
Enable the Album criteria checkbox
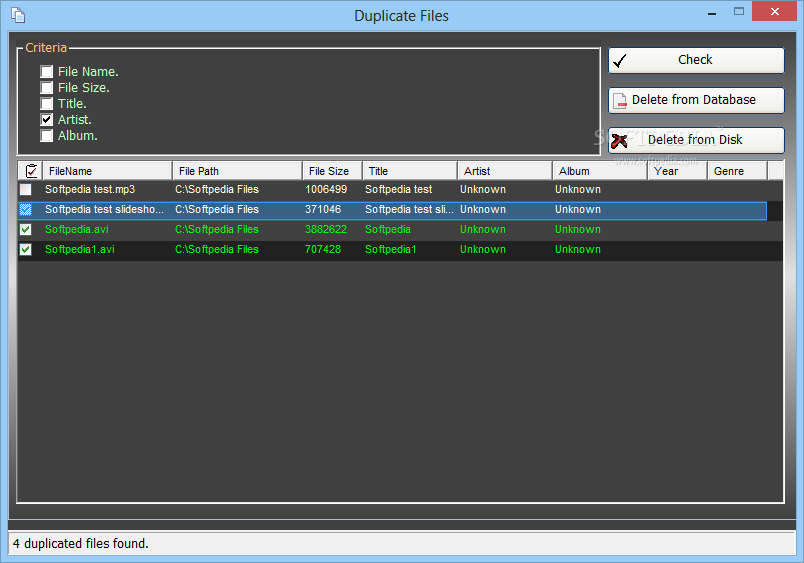pyautogui.click(x=47, y=135)
